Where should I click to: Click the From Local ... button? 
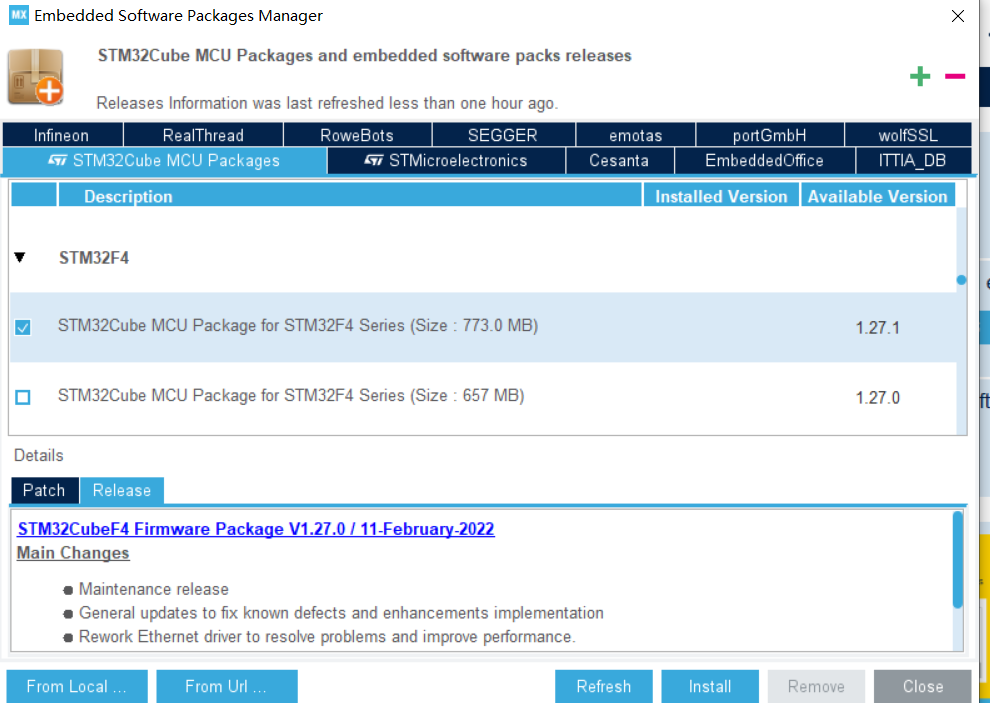click(77, 686)
